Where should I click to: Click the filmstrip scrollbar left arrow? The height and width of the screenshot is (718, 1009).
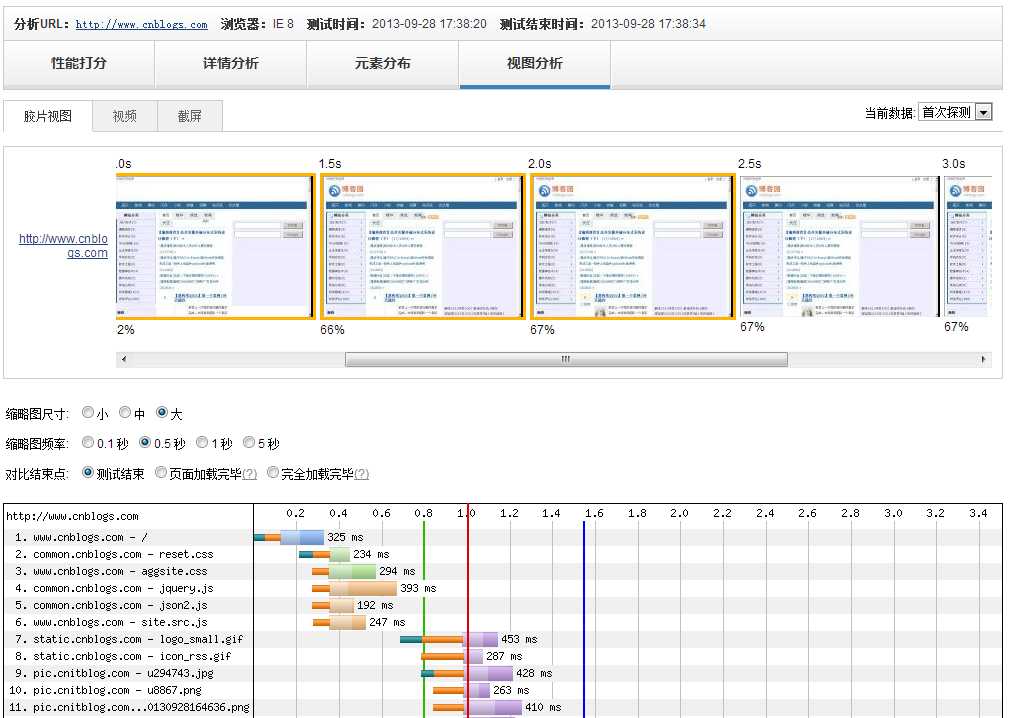(x=124, y=359)
